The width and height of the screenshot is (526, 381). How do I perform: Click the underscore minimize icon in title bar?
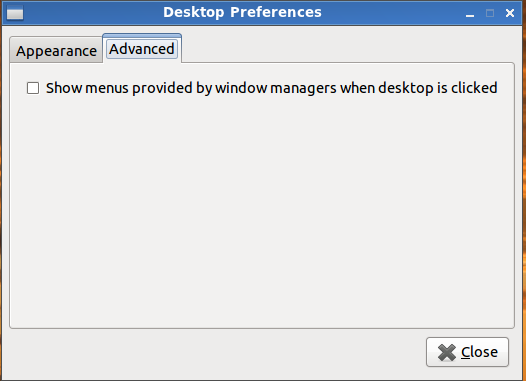click(470, 13)
